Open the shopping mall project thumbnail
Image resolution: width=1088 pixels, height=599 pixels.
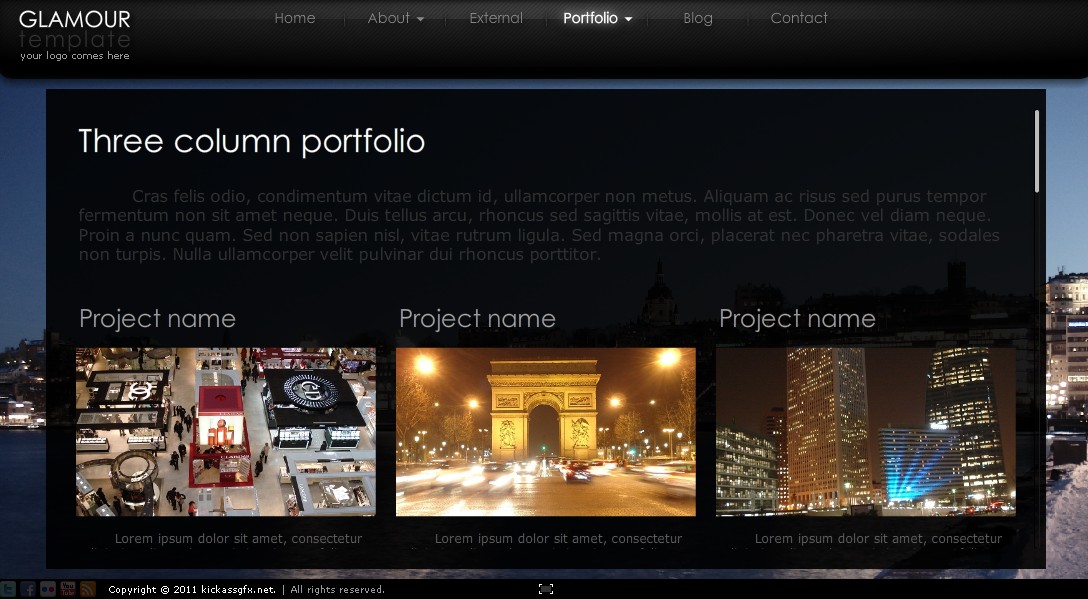(x=226, y=432)
